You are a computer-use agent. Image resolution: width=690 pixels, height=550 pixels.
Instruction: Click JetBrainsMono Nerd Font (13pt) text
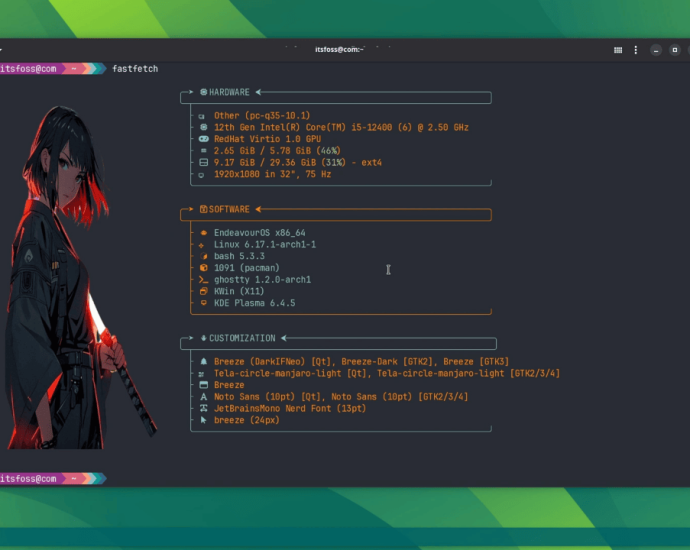pos(290,408)
